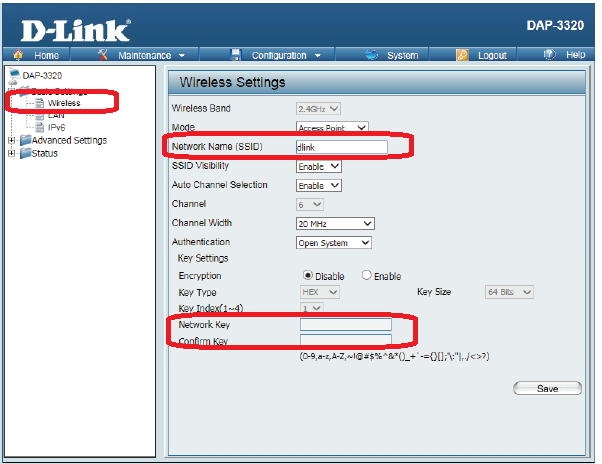Click the Confirm Key input field
The image size is (602, 464).
click(x=346, y=340)
